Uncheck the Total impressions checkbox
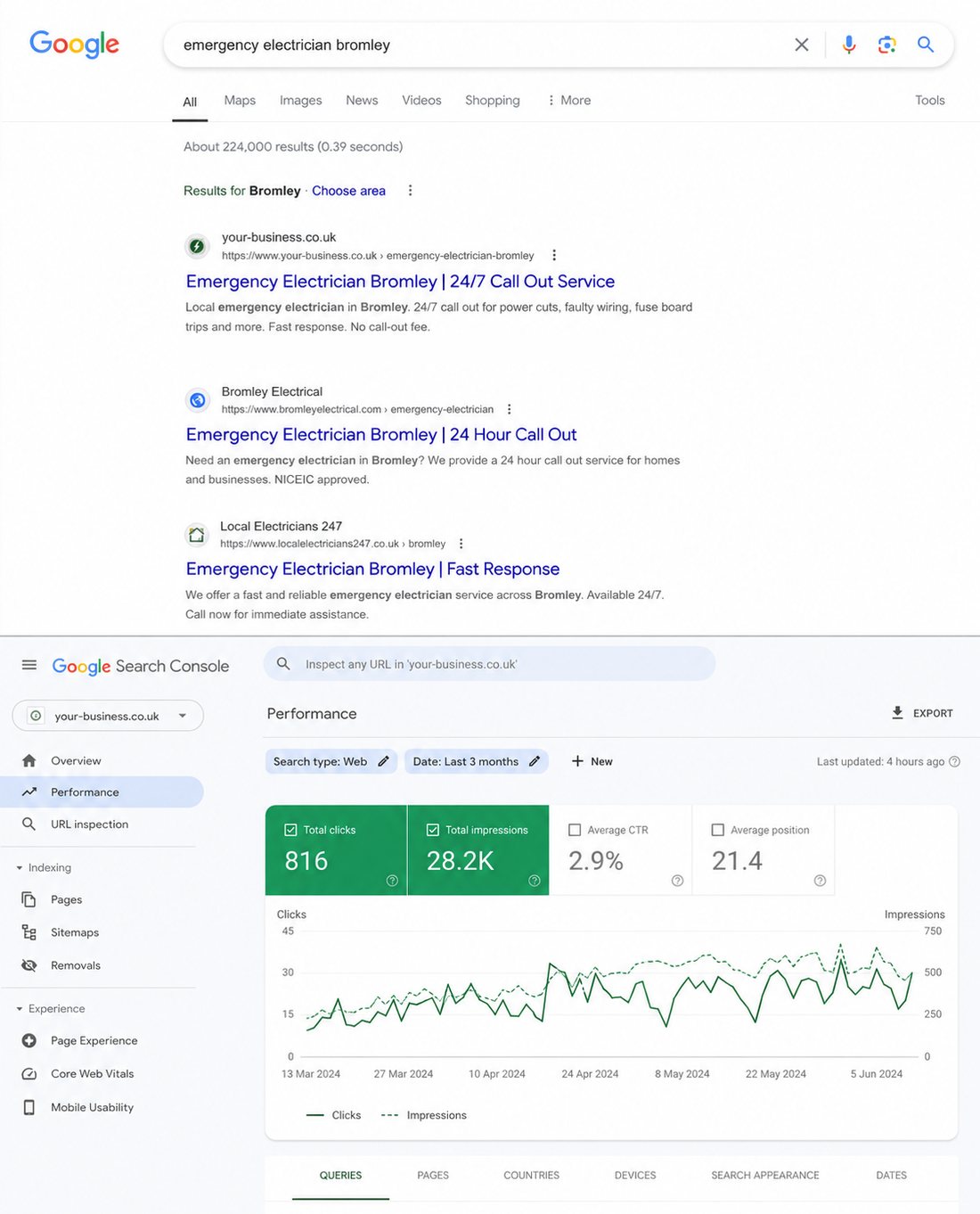The image size is (980, 1214). point(433,830)
